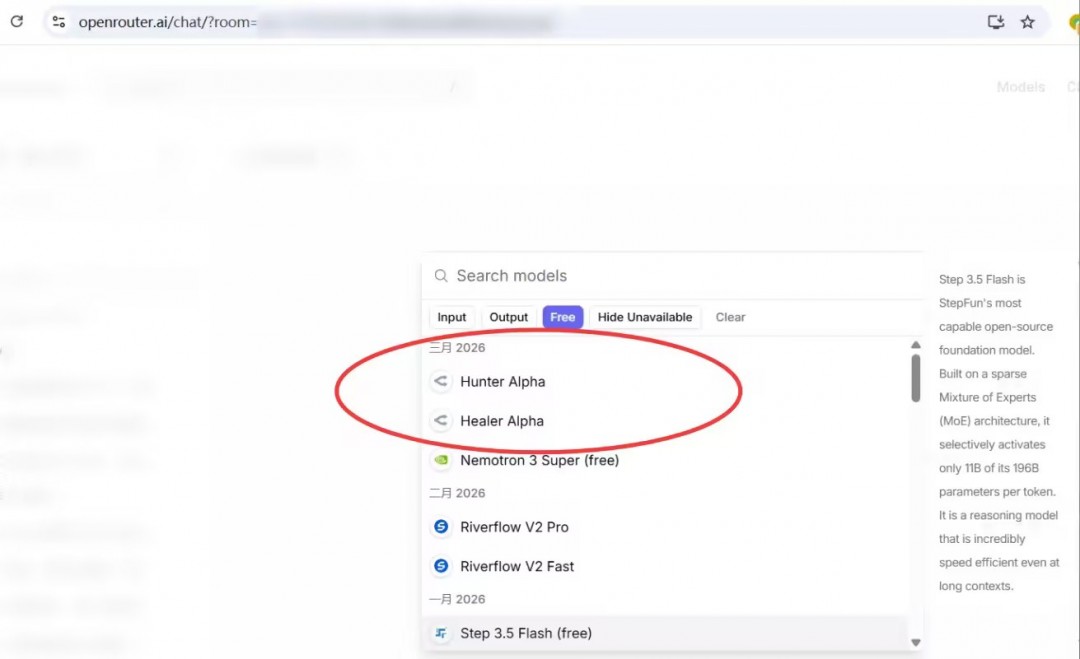Filter models by Input
The height and width of the screenshot is (659, 1080).
pyautogui.click(x=452, y=317)
